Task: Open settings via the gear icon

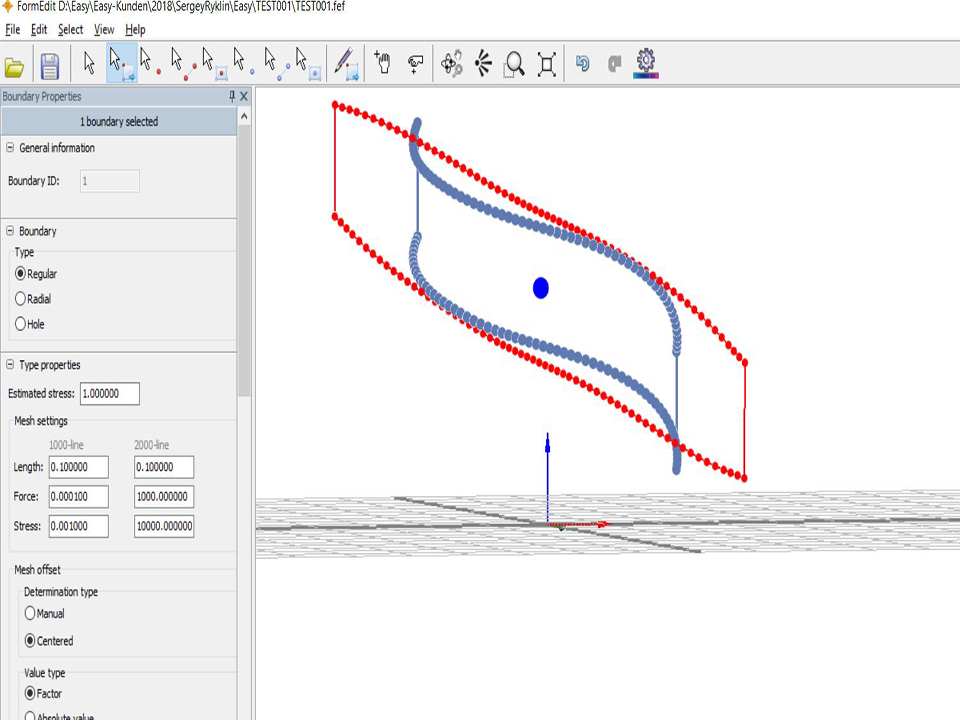Action: pyautogui.click(x=646, y=64)
